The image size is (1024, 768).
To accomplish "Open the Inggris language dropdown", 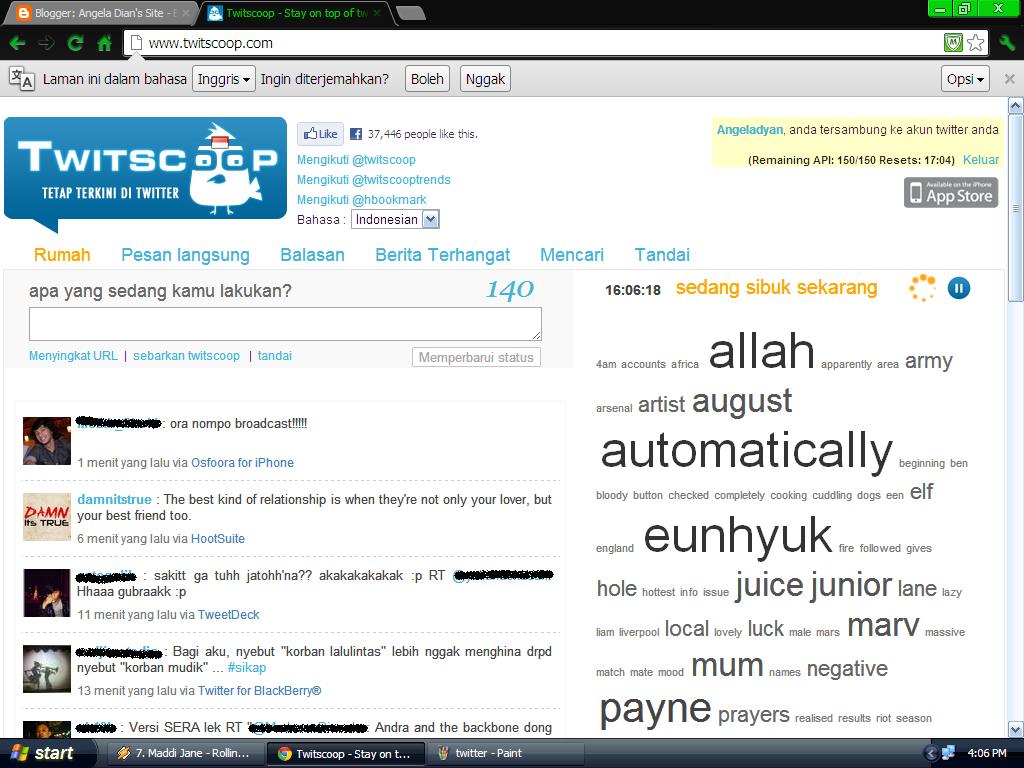I will click(223, 79).
